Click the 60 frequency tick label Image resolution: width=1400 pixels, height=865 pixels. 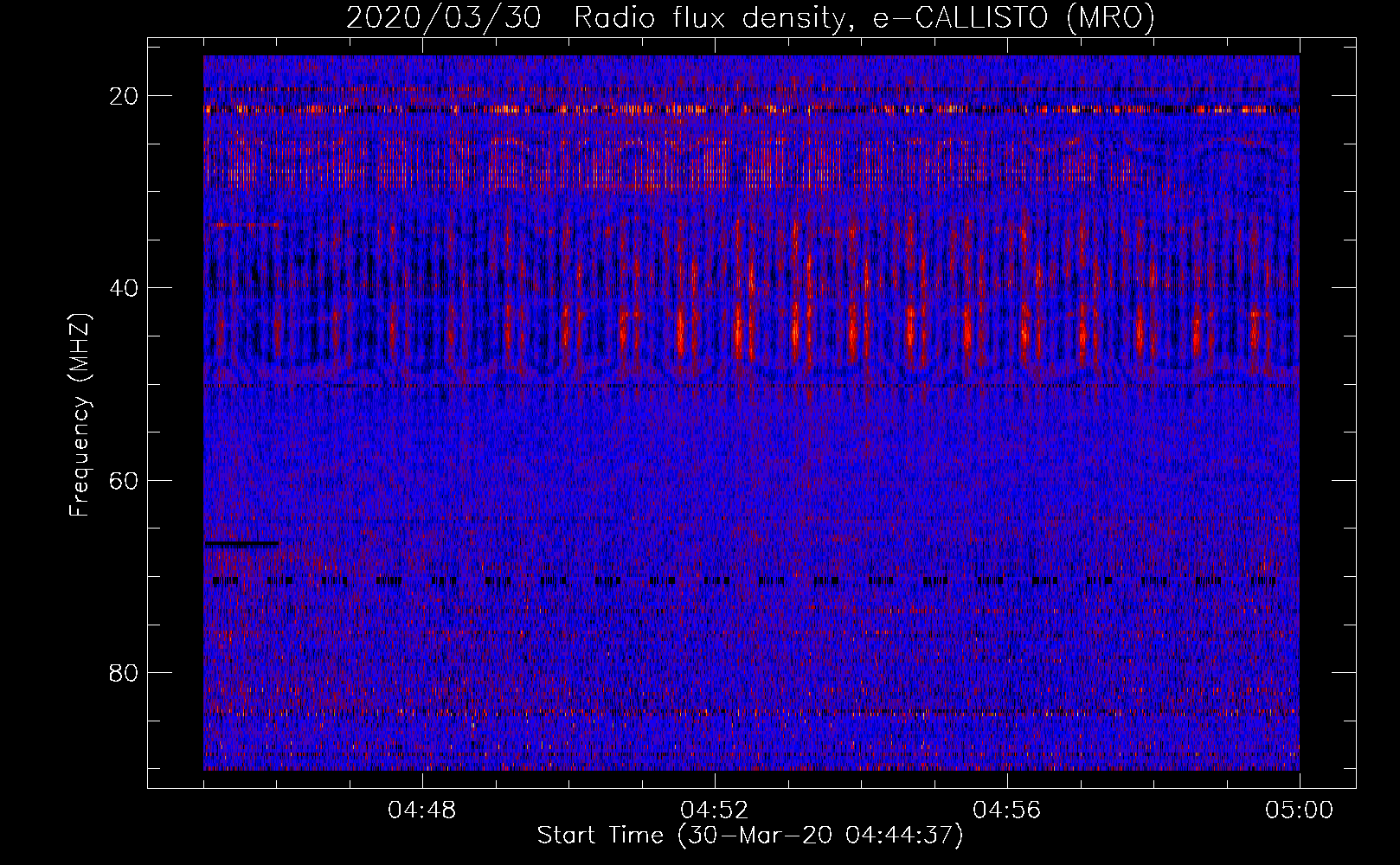pyautogui.click(x=125, y=480)
